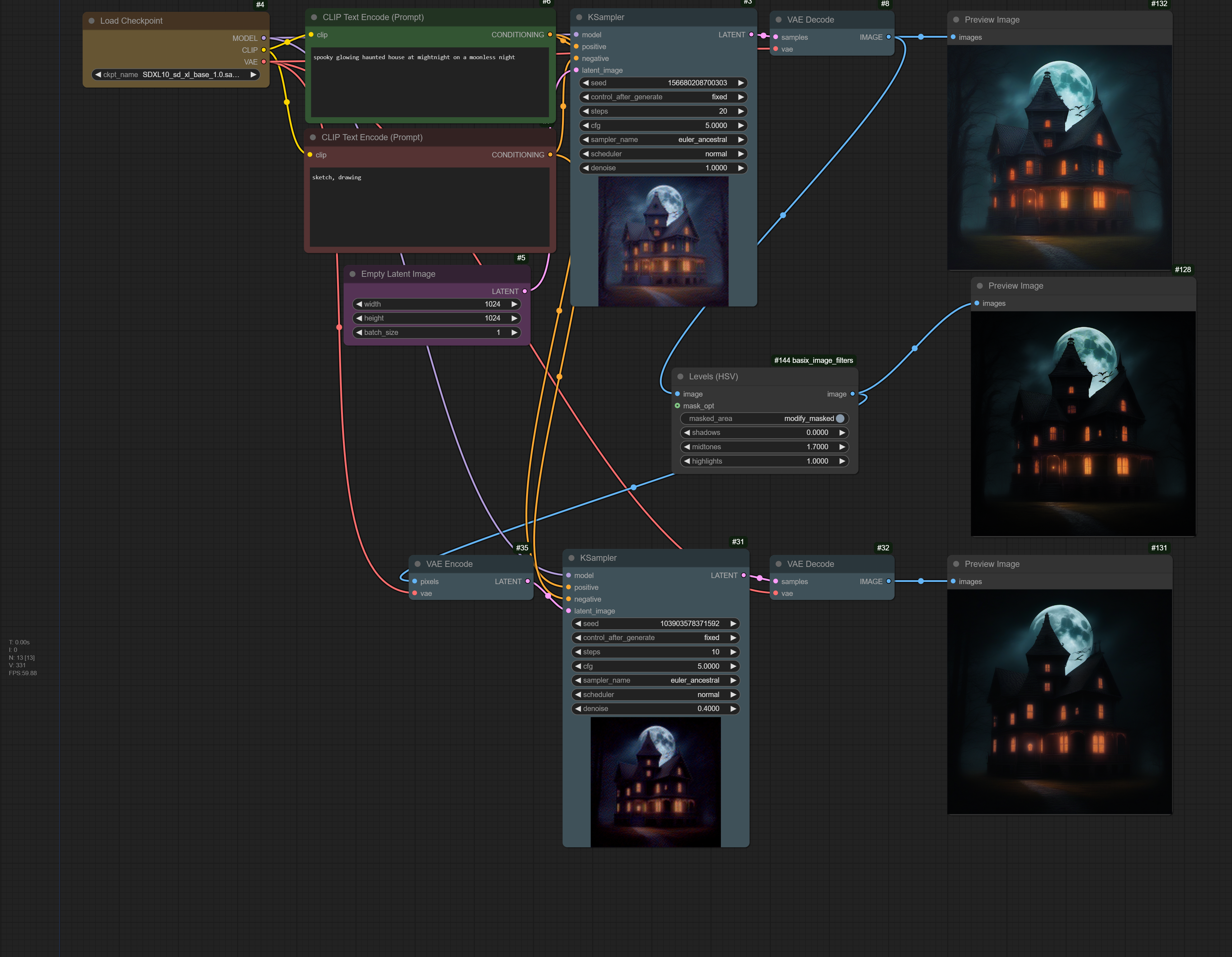Increase highlights value with right arrow
This screenshot has height=957, width=1232.
click(842, 461)
